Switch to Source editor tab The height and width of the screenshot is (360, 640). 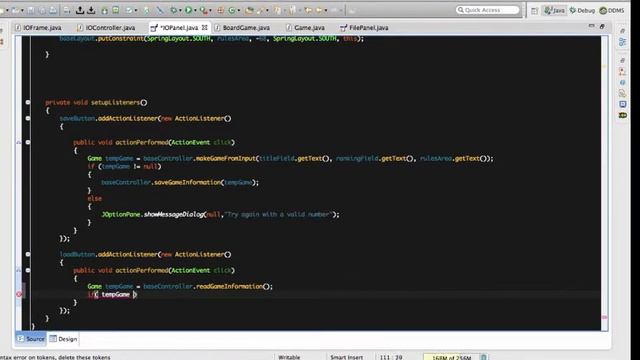point(31,339)
